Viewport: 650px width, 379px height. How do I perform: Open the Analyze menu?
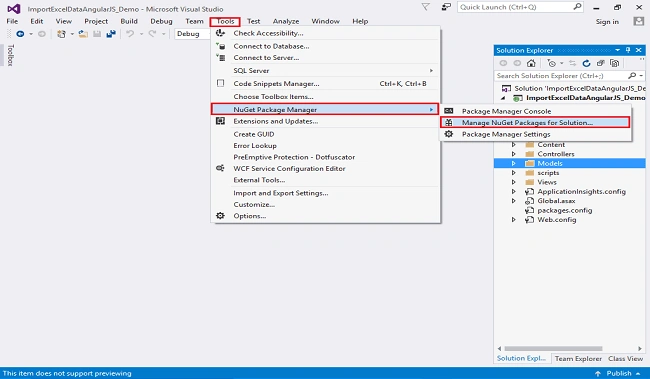[286, 21]
